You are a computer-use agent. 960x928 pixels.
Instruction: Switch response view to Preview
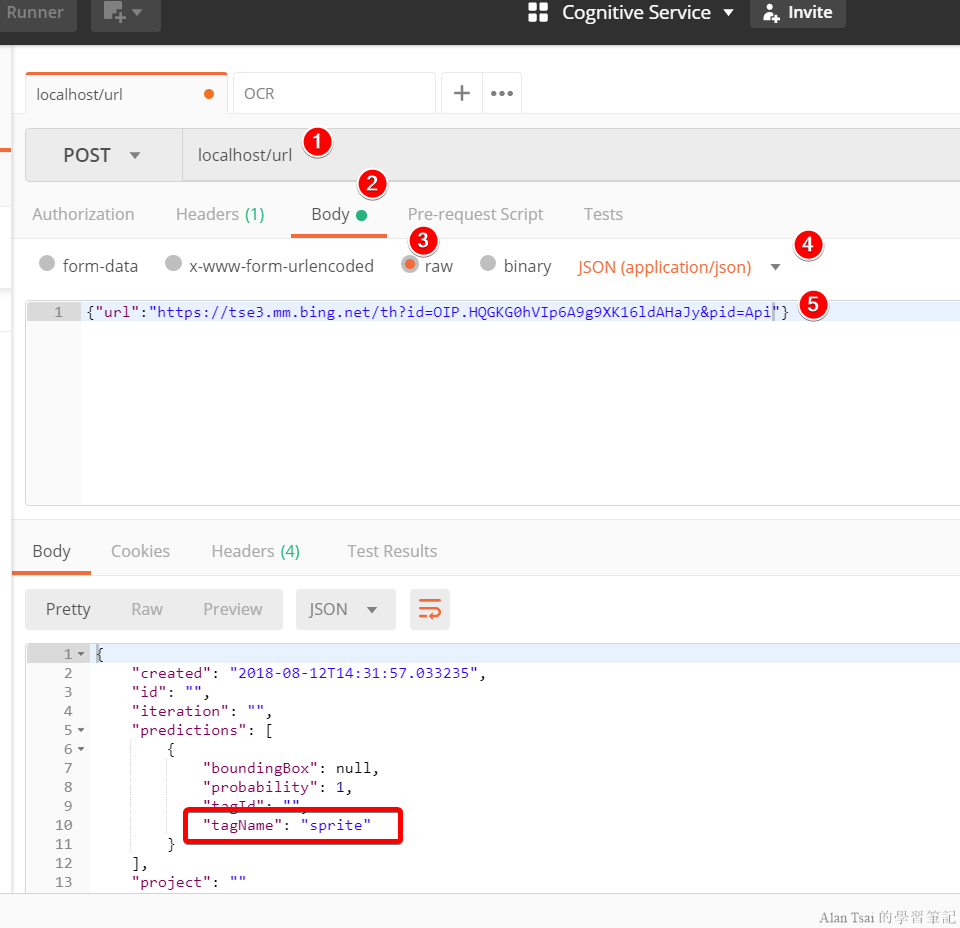(x=233, y=609)
